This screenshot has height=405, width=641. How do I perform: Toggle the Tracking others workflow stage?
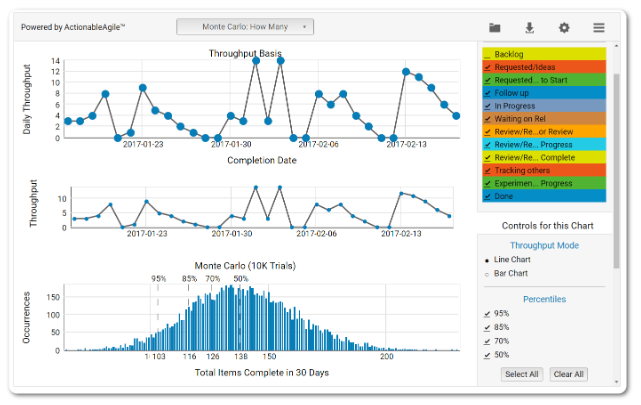[487, 170]
